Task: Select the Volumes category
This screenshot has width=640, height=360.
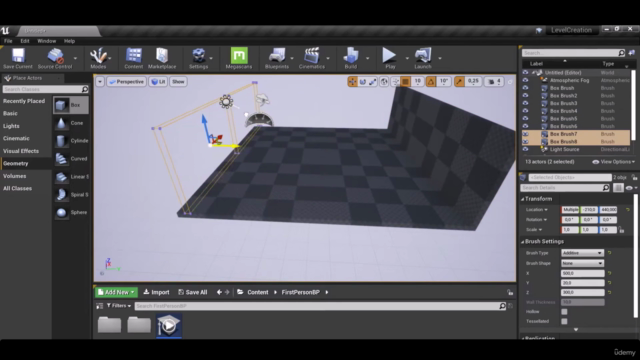Action: (x=15, y=176)
